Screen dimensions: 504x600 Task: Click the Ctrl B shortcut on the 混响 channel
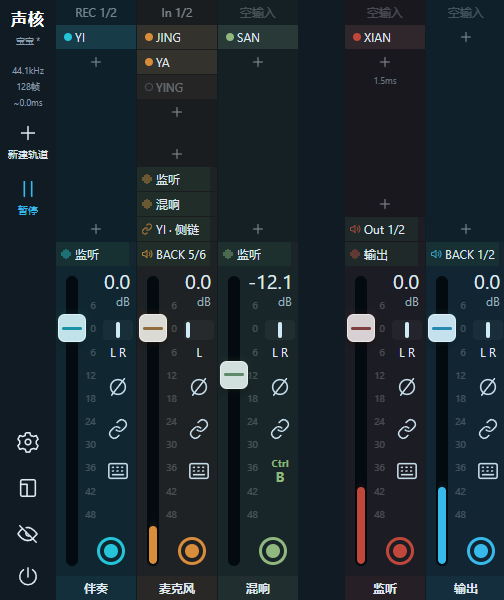(x=280, y=471)
